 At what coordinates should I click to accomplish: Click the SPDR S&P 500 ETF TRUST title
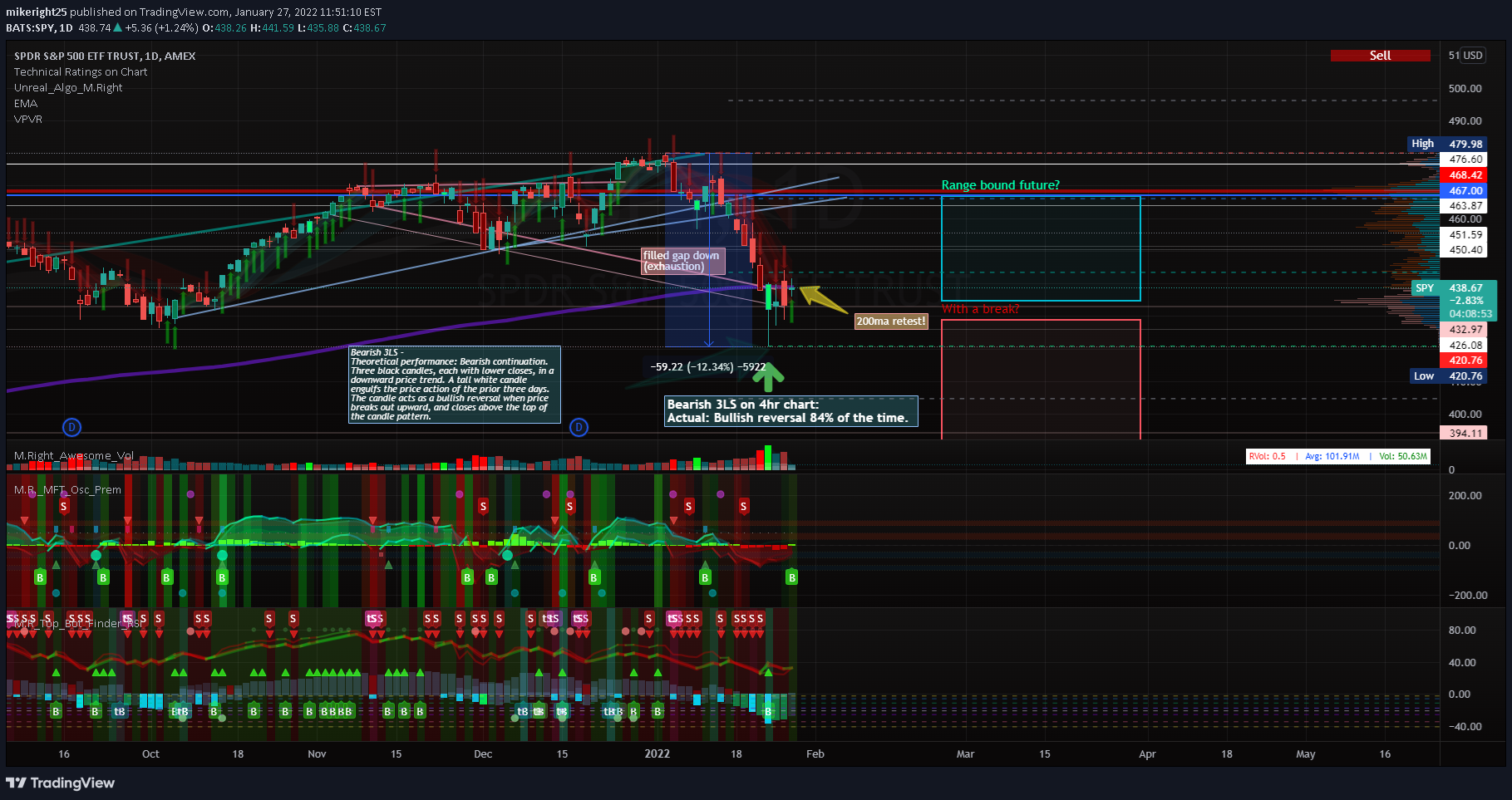pos(105,56)
